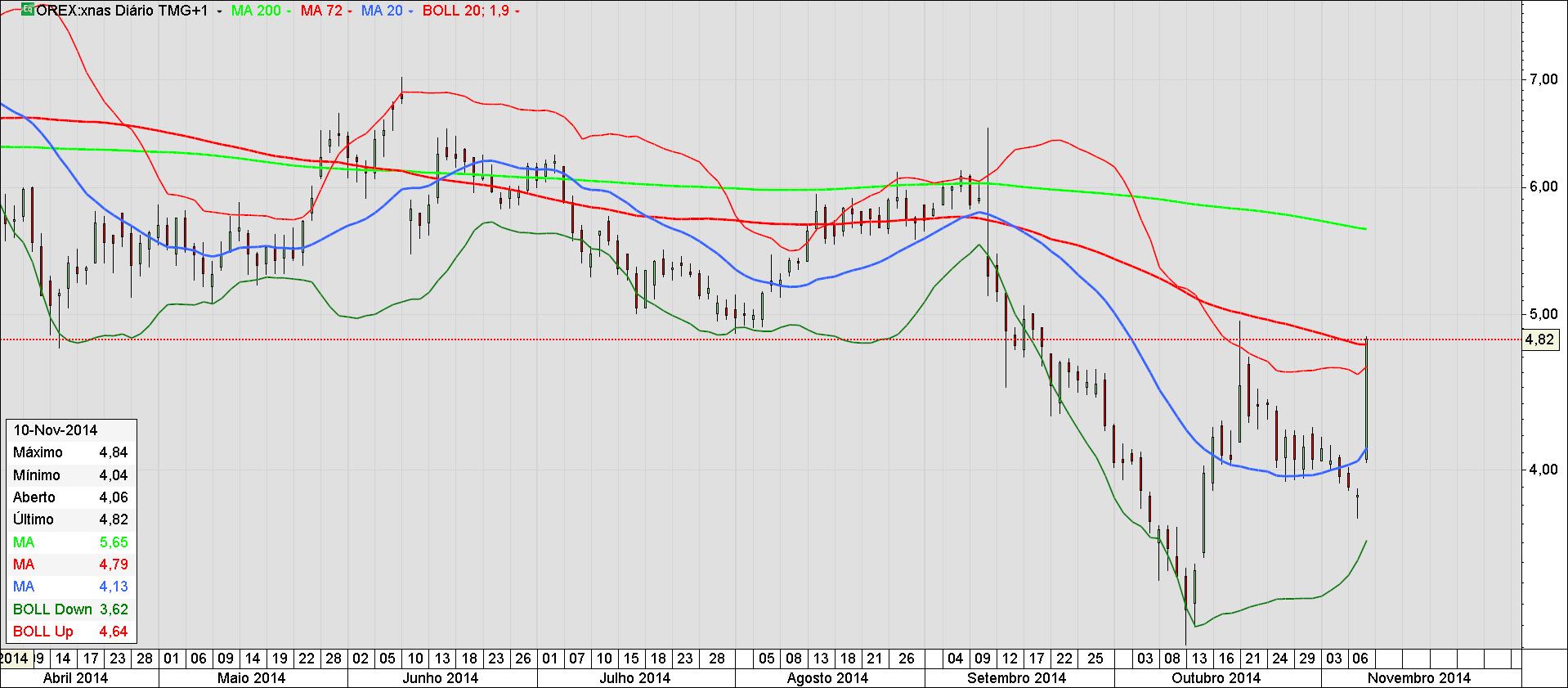
Task: Select the 10-Nov-2014 date in the data box
Action: [56, 430]
